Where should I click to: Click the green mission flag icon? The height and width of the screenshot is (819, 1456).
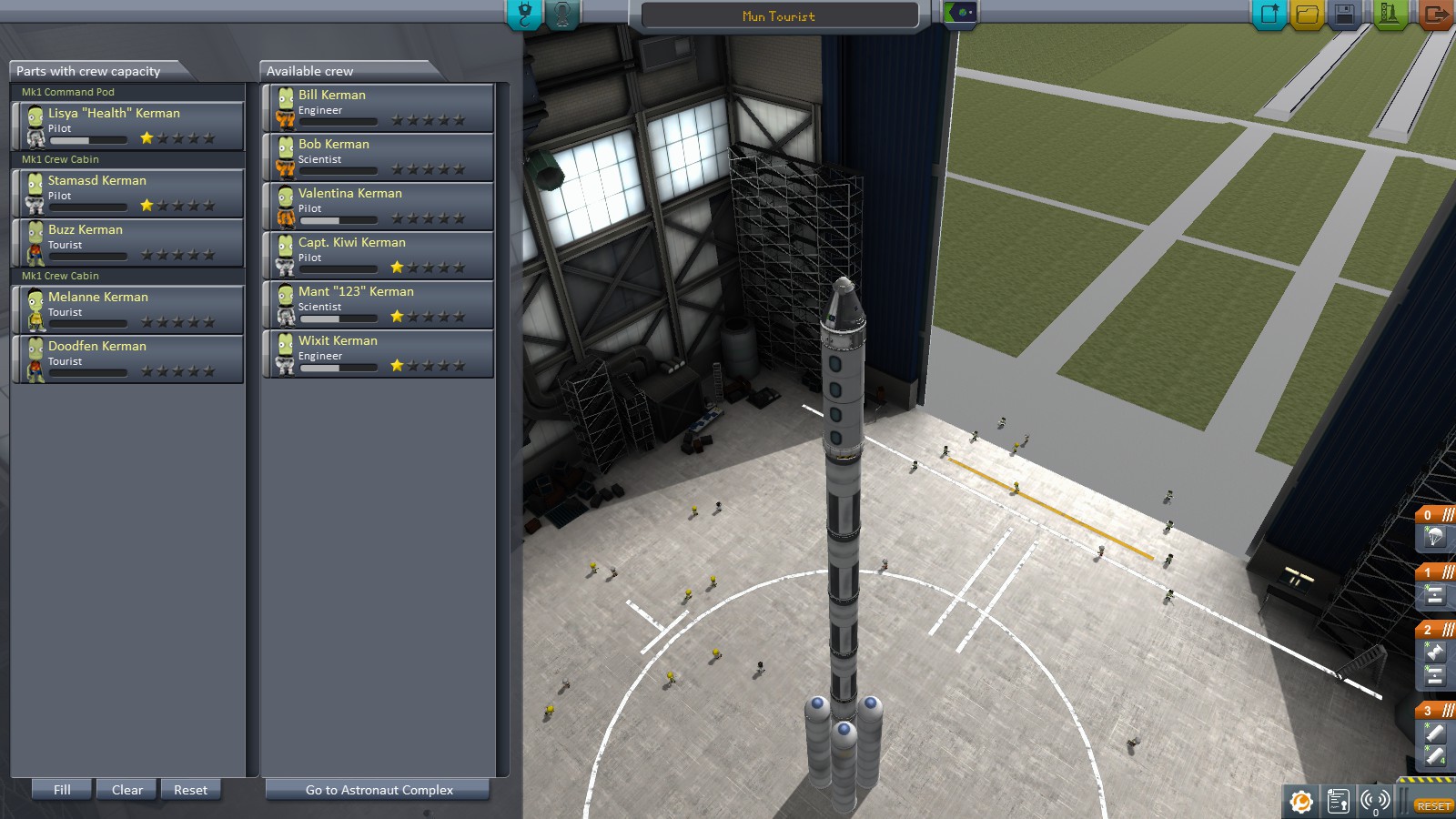(x=960, y=13)
